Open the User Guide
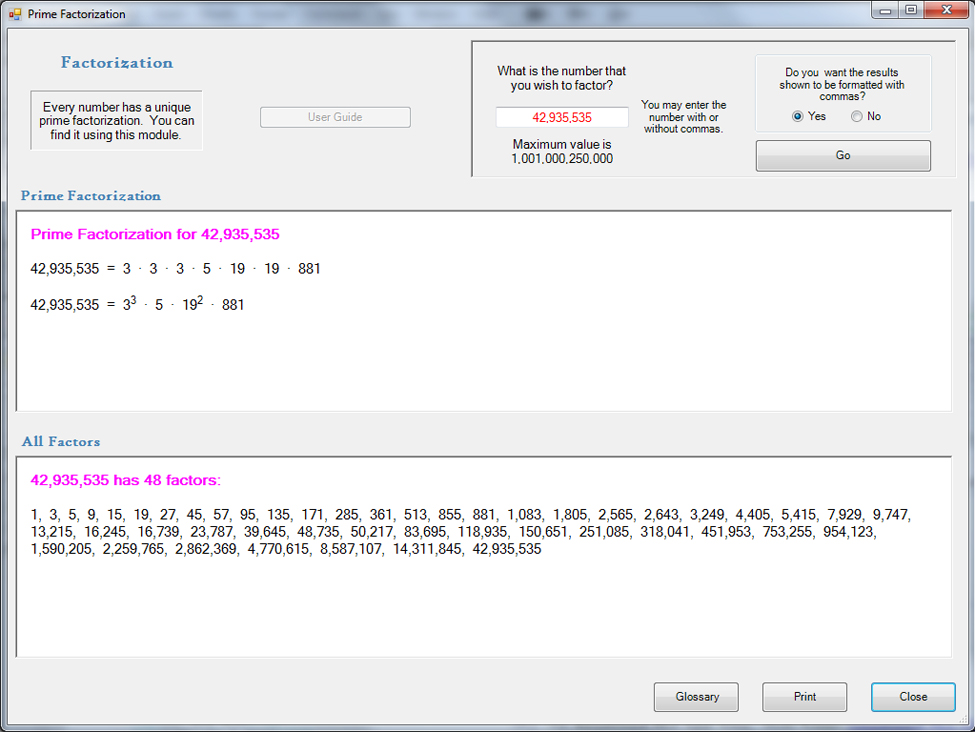 335,117
